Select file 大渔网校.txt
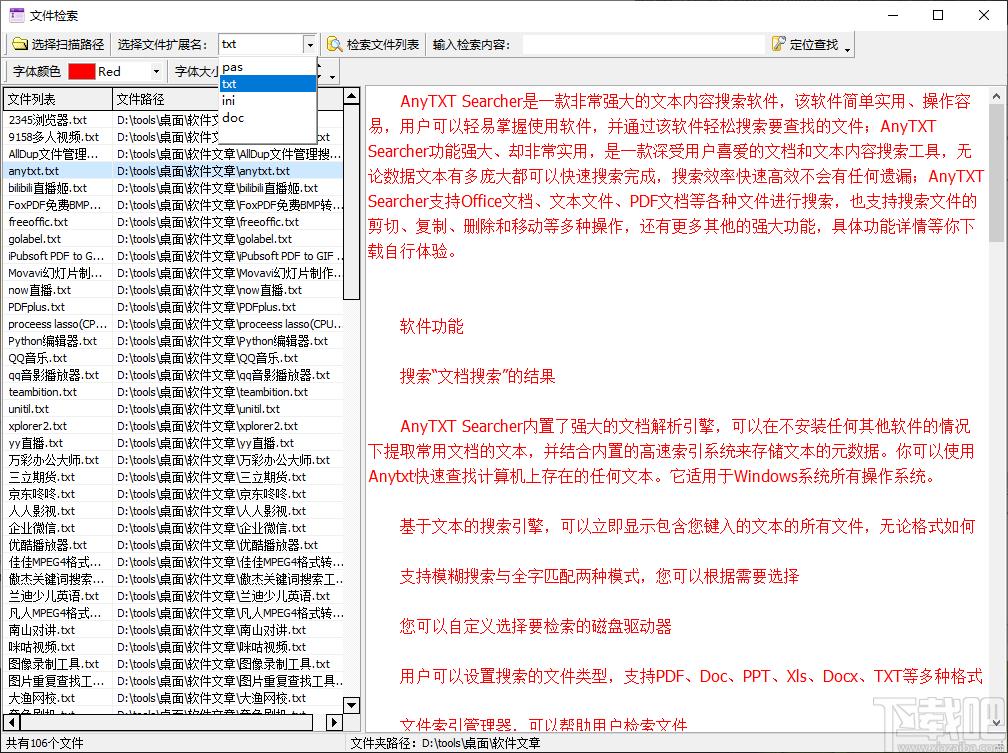This screenshot has width=1008, height=753. point(41,698)
